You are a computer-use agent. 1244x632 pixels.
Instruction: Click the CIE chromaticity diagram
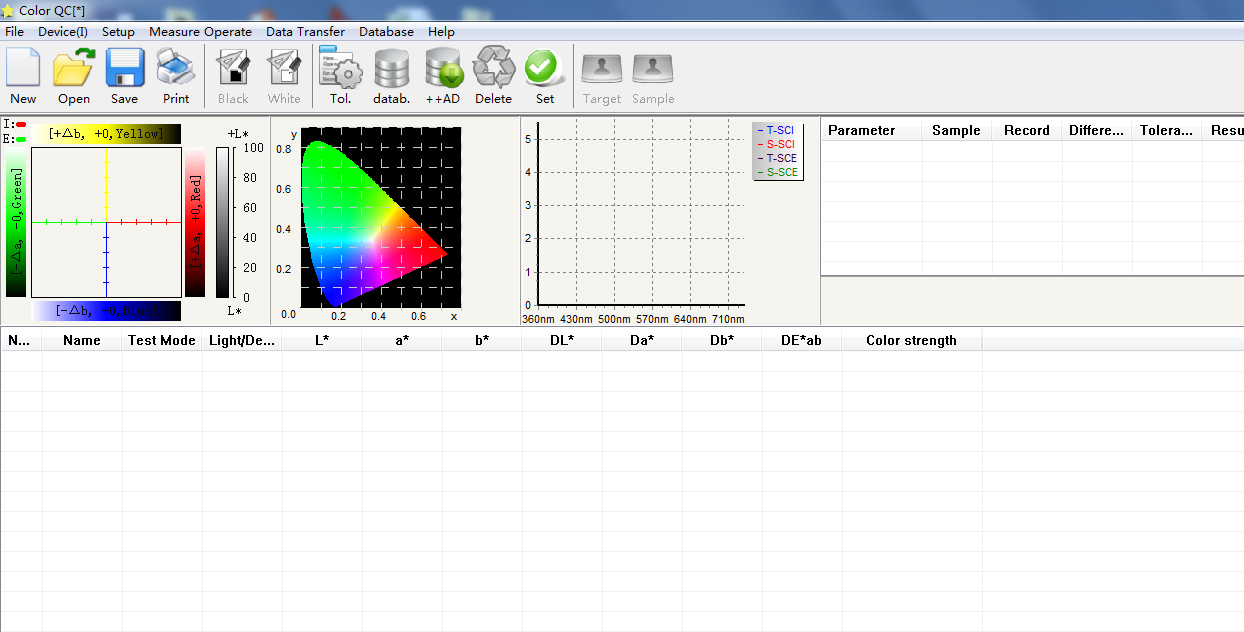coord(381,217)
